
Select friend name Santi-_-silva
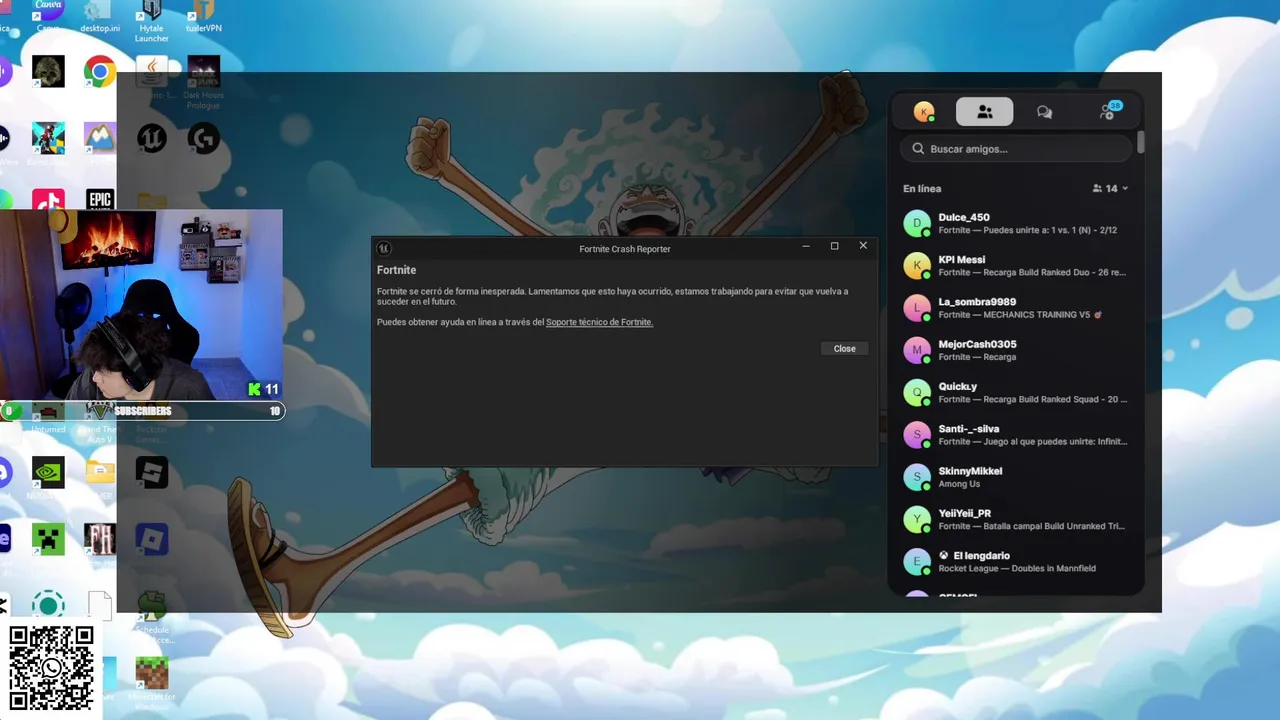(969, 429)
